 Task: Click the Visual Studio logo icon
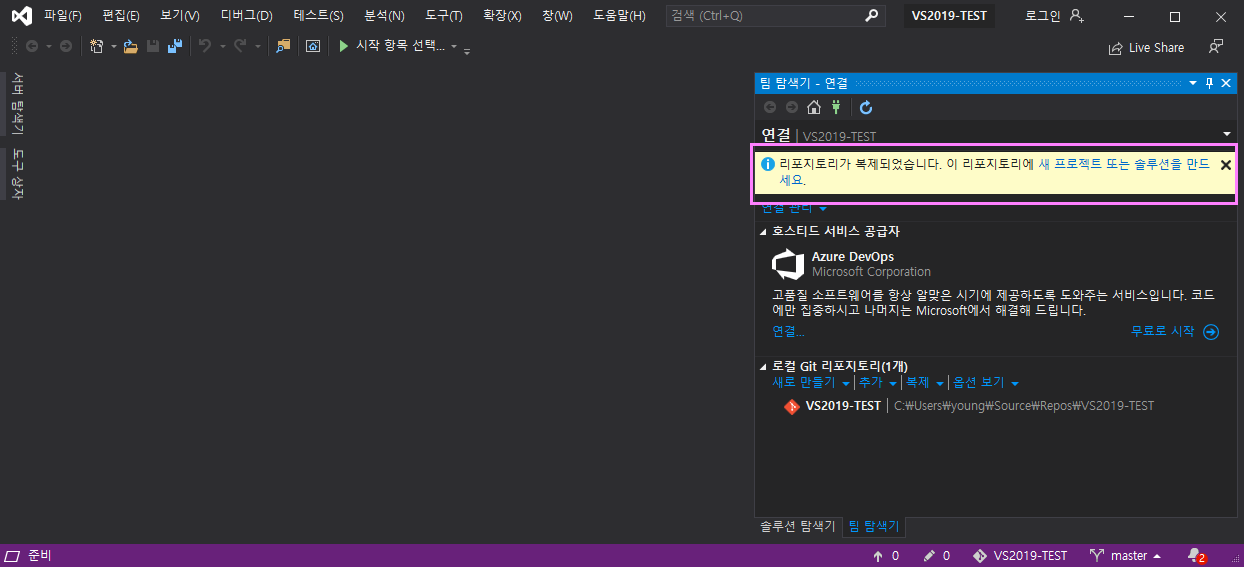tap(21, 16)
